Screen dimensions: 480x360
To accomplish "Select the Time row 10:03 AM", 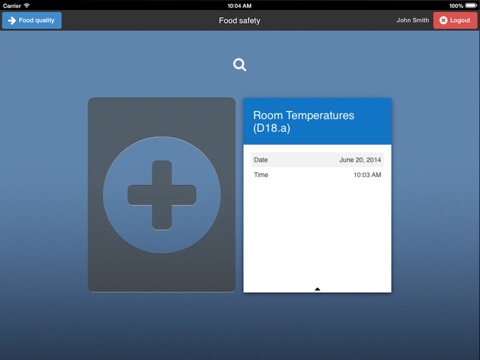I will (317, 175).
